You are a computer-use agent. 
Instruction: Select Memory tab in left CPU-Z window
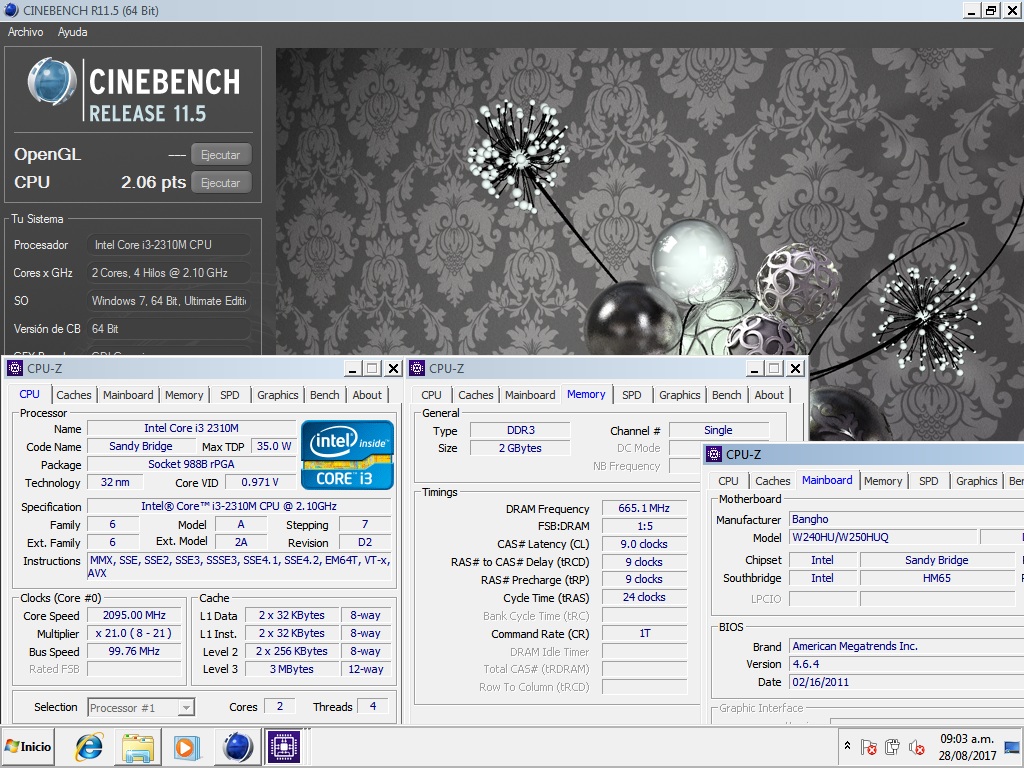[184, 395]
